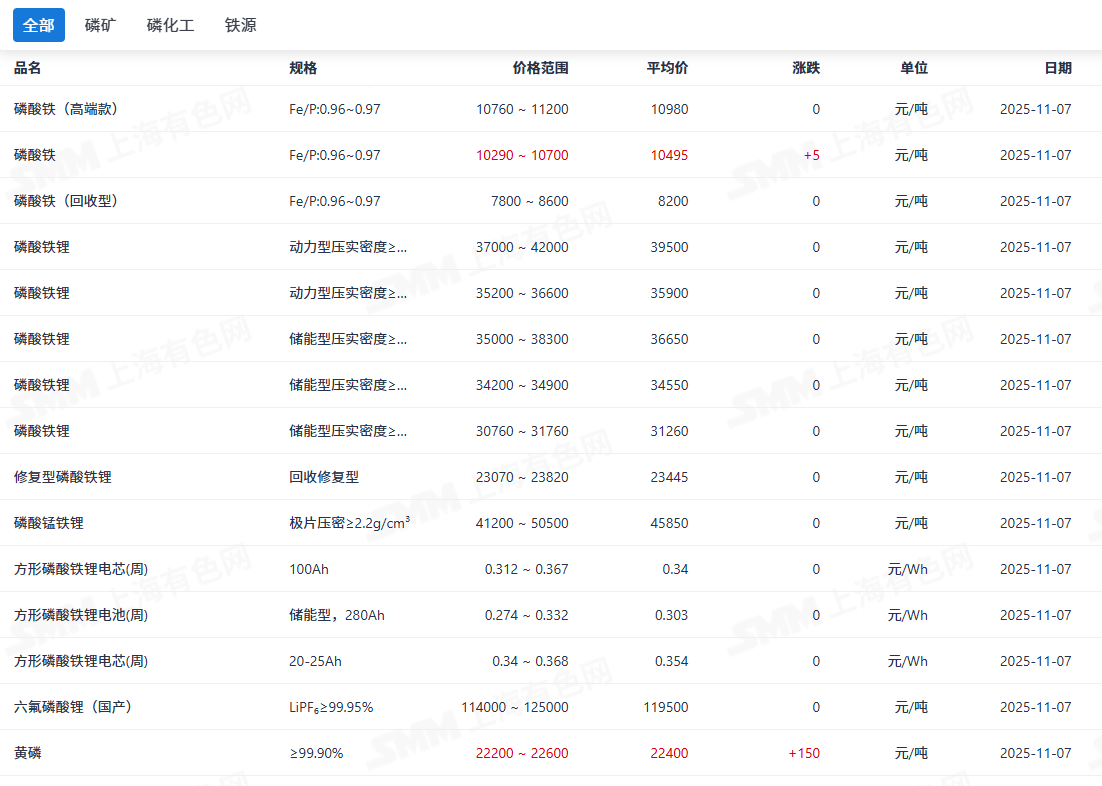The width and height of the screenshot is (1102, 786).
Task: Select 修复型磷酸铁锂 product name
Action: click(x=63, y=477)
